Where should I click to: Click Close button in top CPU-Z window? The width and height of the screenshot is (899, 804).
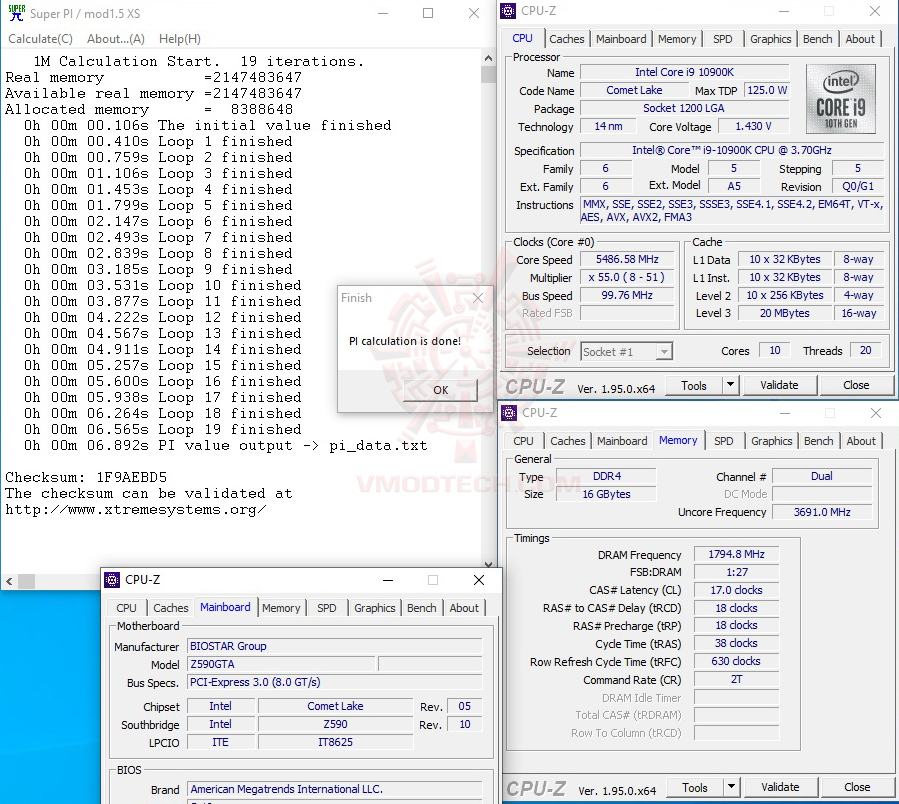856,385
